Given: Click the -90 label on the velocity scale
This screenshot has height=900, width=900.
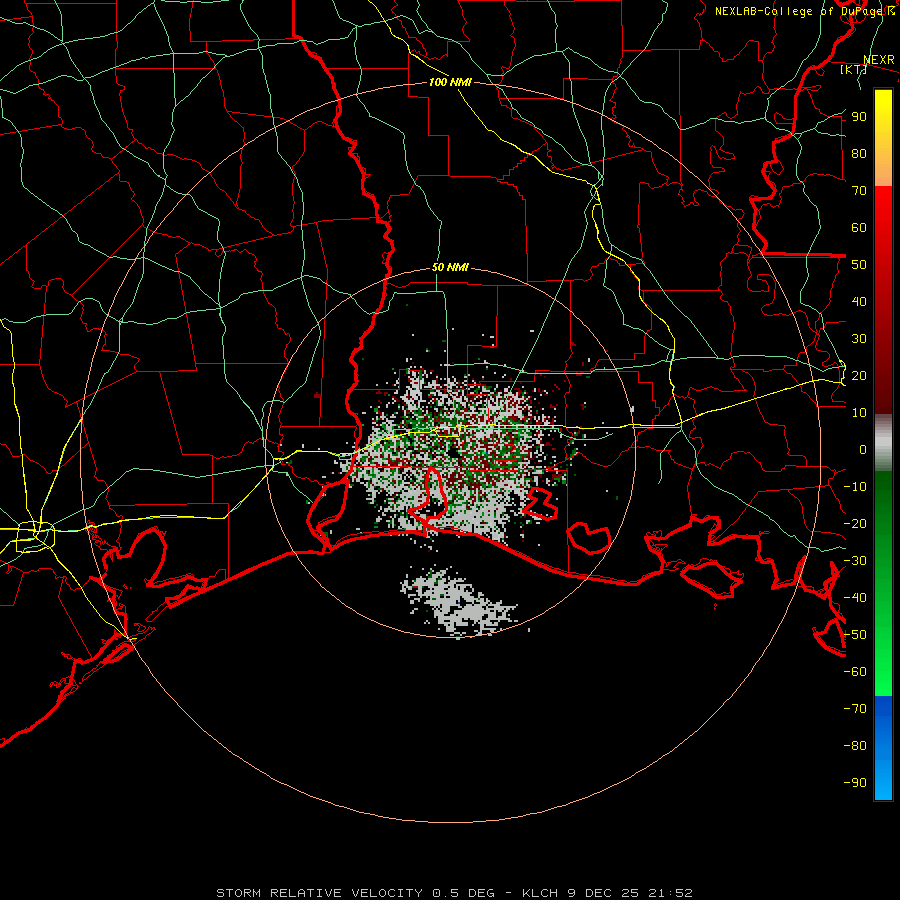Looking at the screenshot, I should click(x=855, y=782).
